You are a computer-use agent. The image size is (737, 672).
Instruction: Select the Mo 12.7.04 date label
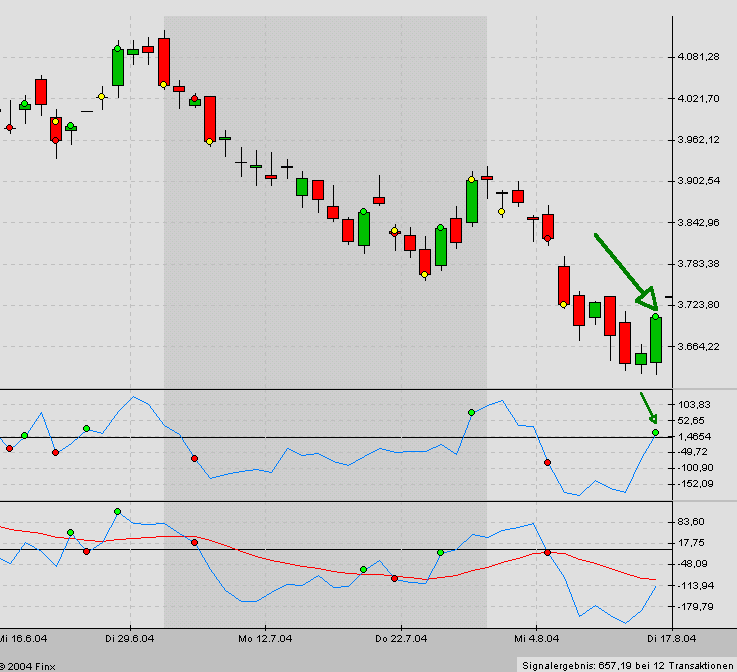click(264, 637)
